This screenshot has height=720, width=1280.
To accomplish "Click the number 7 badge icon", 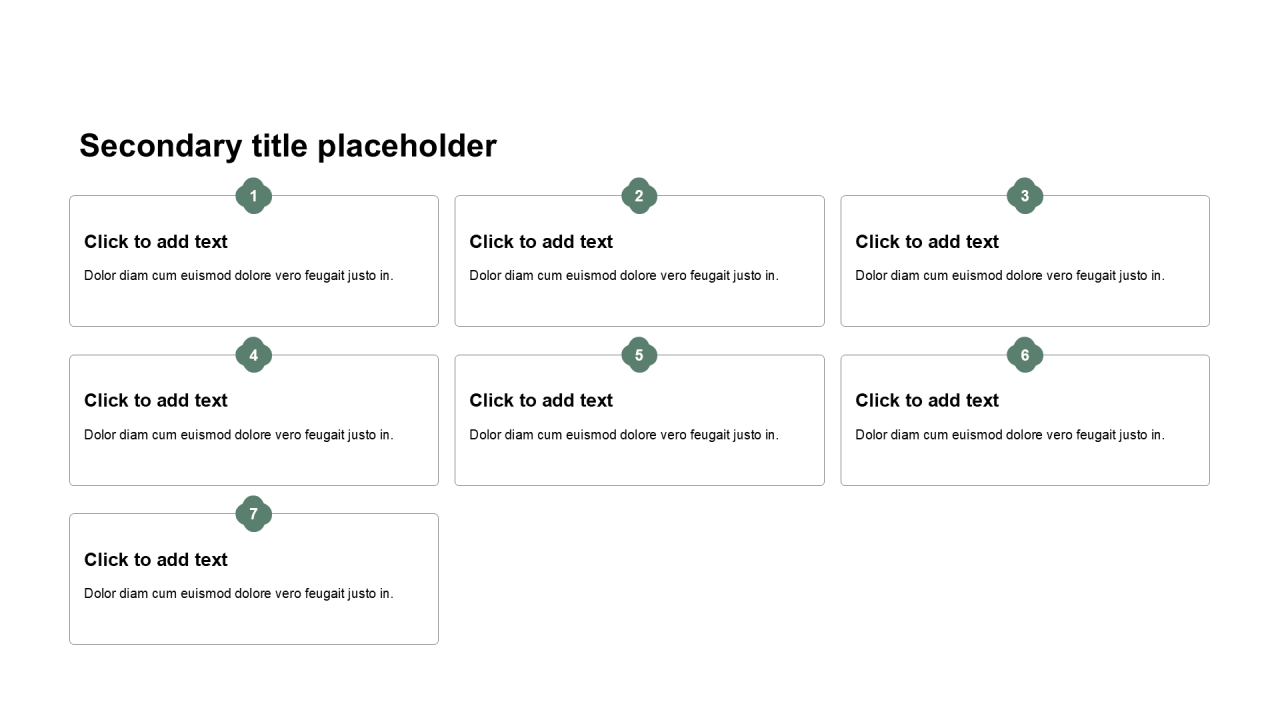I will pyautogui.click(x=254, y=514).
